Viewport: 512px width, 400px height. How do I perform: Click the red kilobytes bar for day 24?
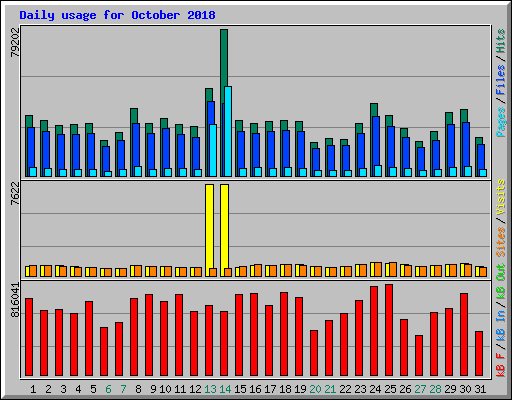tap(374, 331)
